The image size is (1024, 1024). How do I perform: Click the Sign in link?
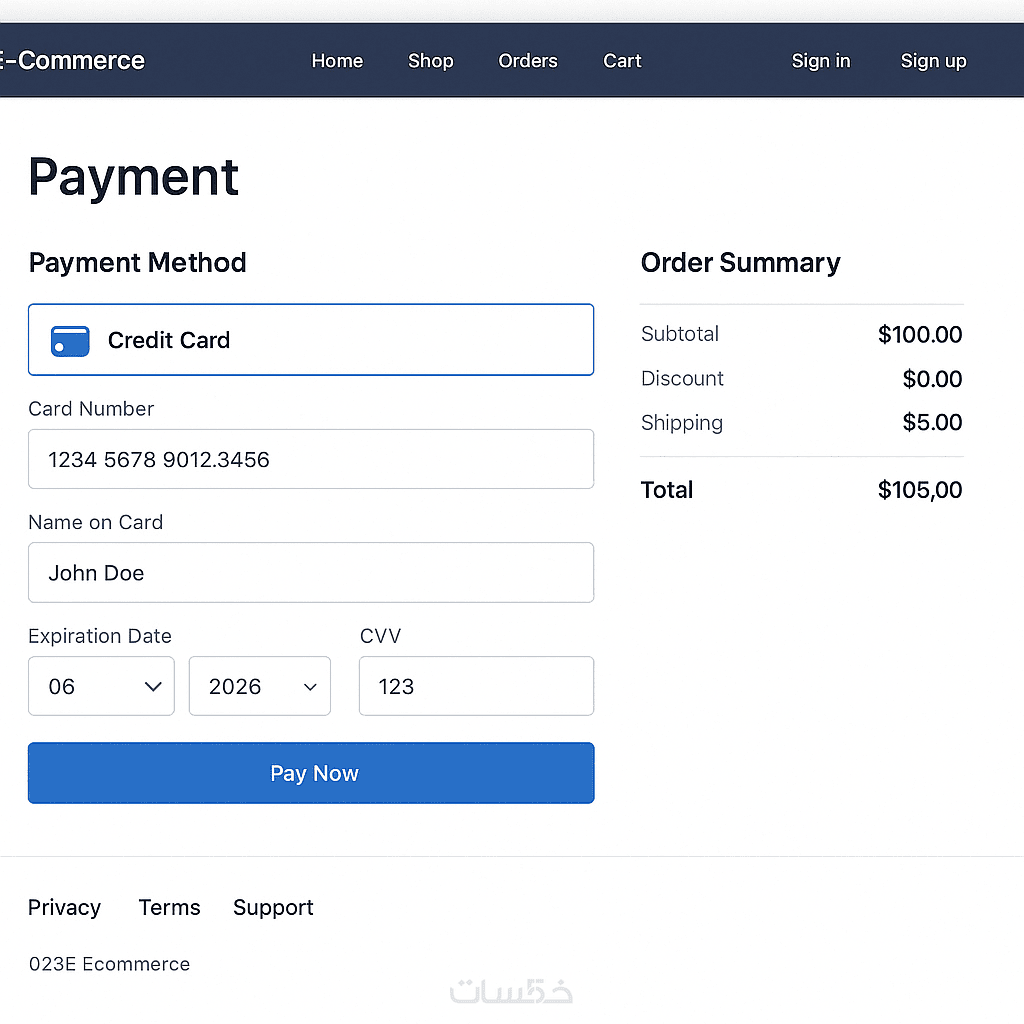[x=821, y=61]
